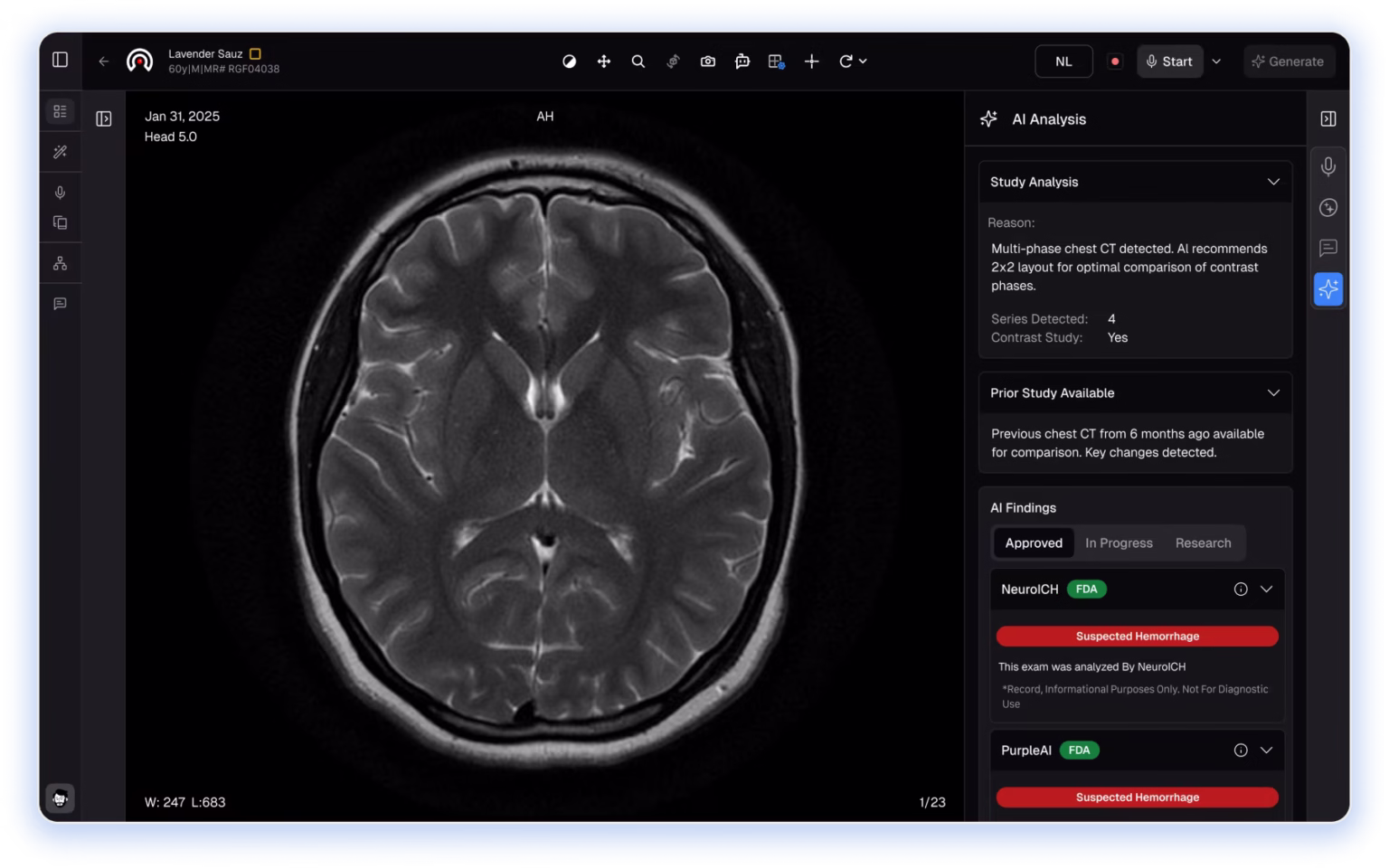Viewport: 1389px width, 868px height.
Task: Open the AI sparkle panel in right rail
Action: [1328, 289]
